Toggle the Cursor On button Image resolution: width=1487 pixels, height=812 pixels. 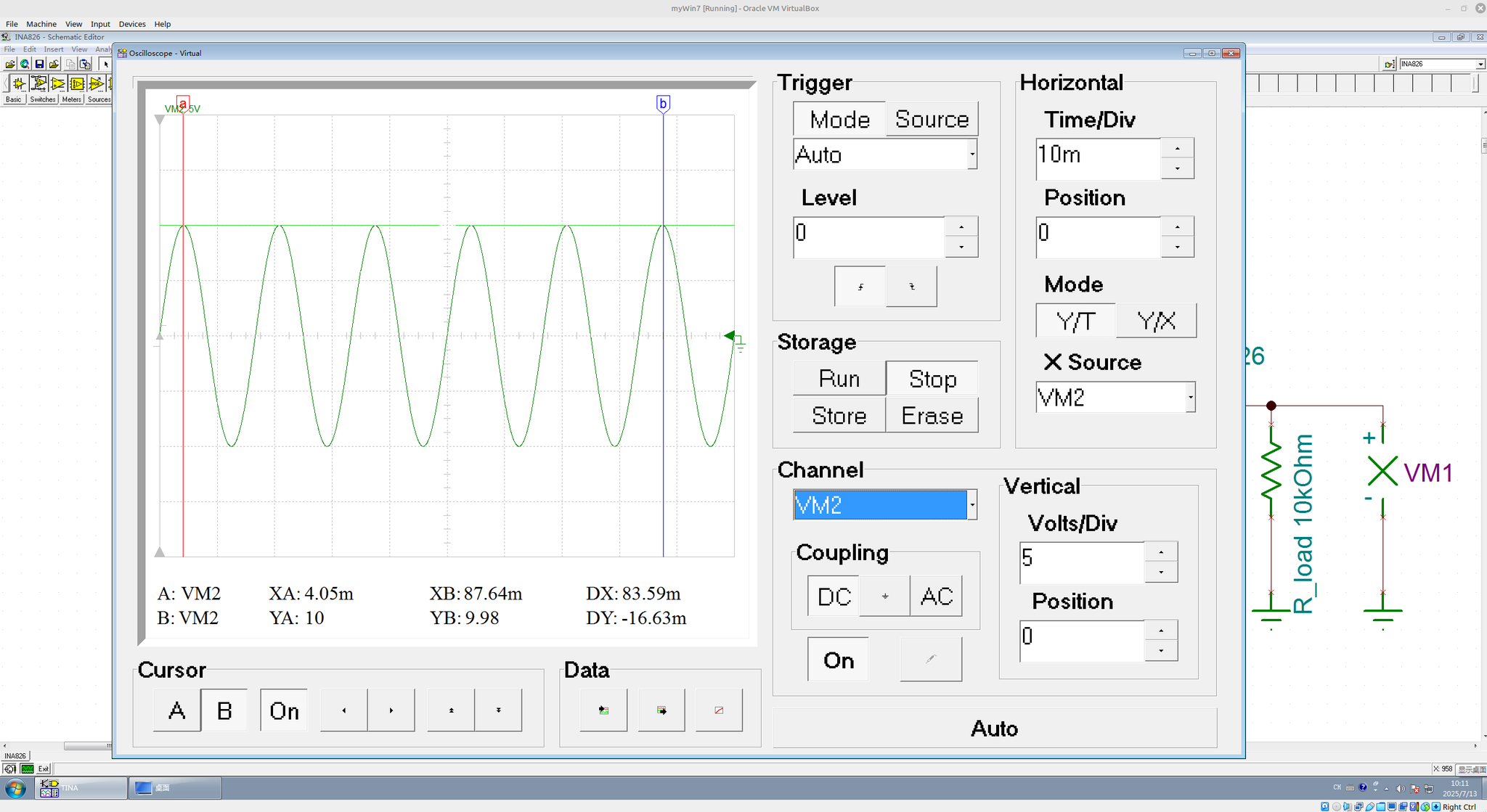tap(284, 710)
